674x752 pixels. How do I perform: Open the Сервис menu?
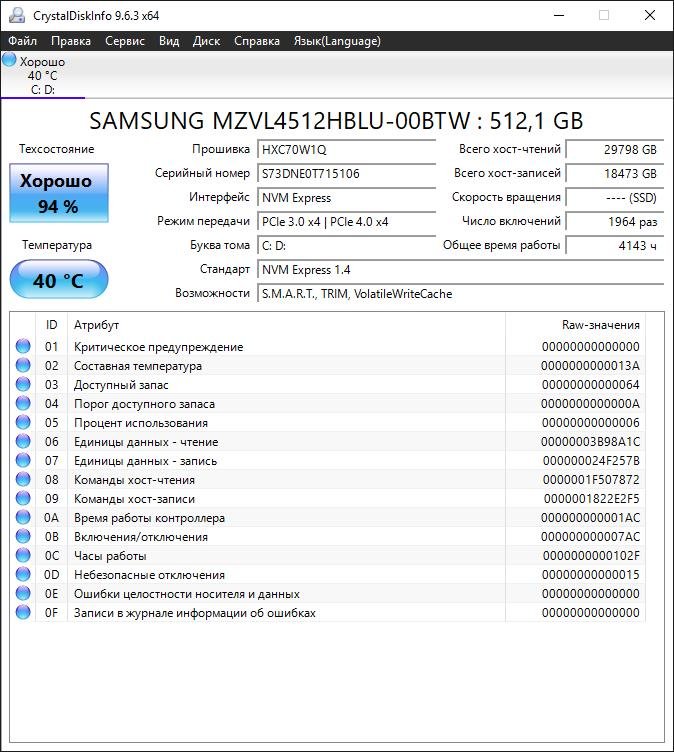125,41
